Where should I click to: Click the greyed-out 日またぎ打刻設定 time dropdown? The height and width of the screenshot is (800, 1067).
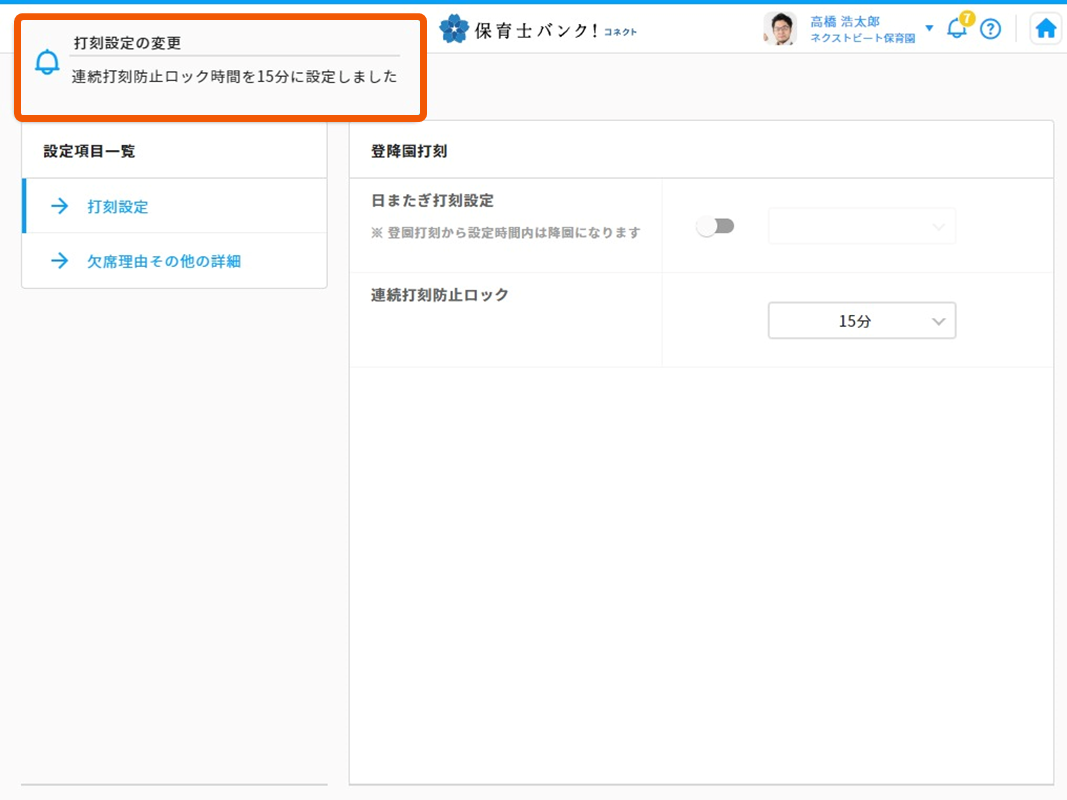(861, 227)
